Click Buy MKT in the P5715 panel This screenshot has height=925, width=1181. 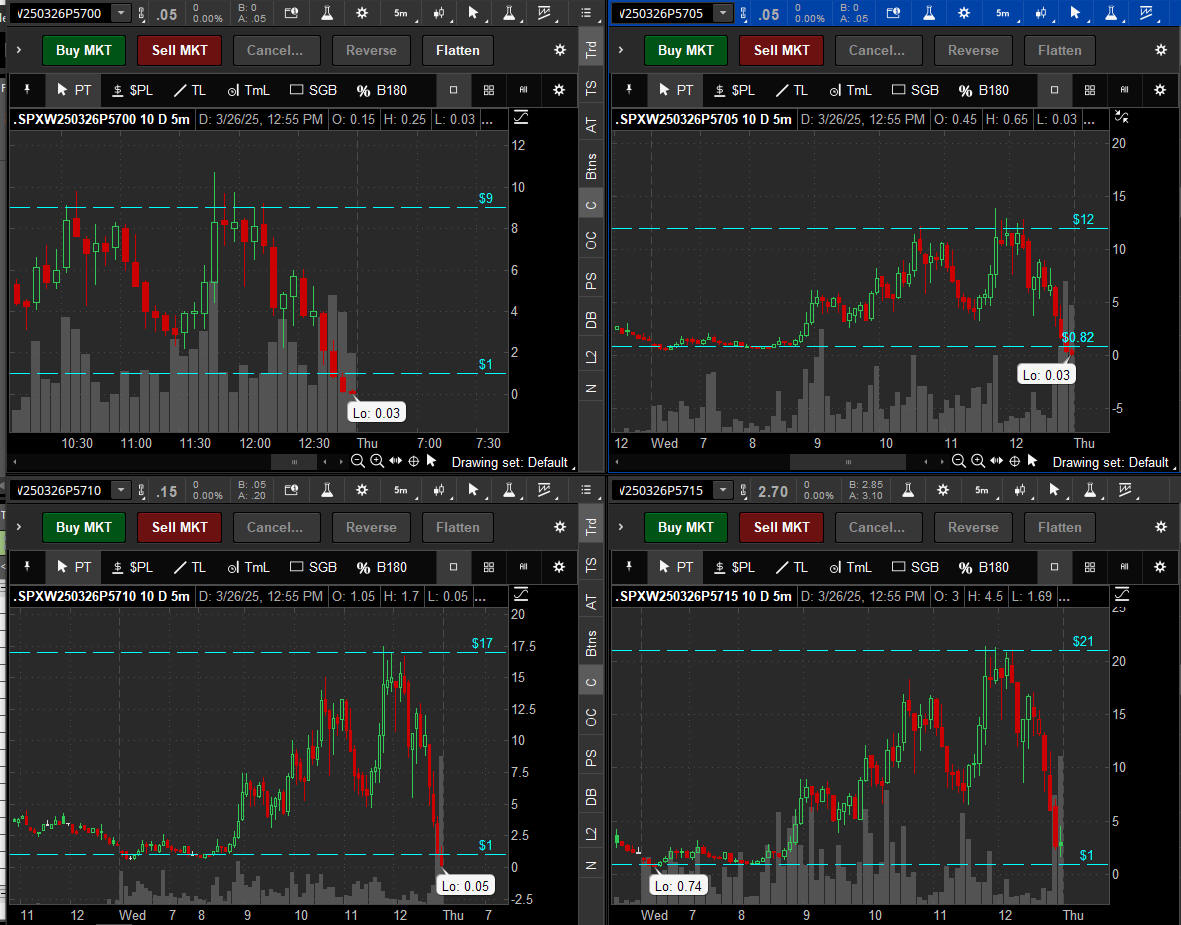pyautogui.click(x=685, y=527)
